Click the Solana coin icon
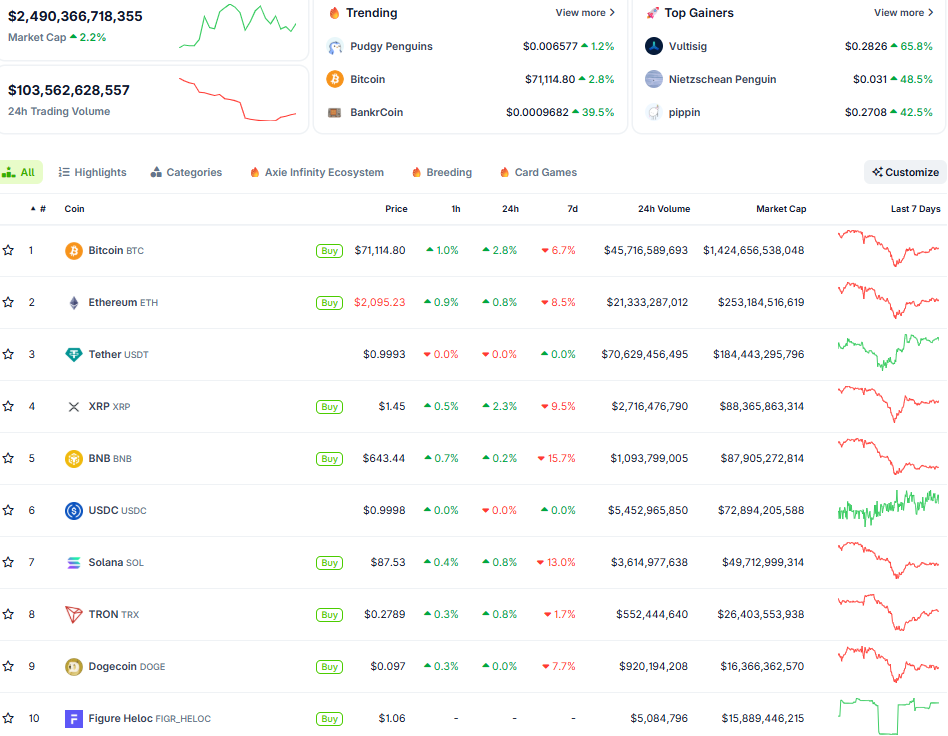The image size is (948, 736). (73, 563)
